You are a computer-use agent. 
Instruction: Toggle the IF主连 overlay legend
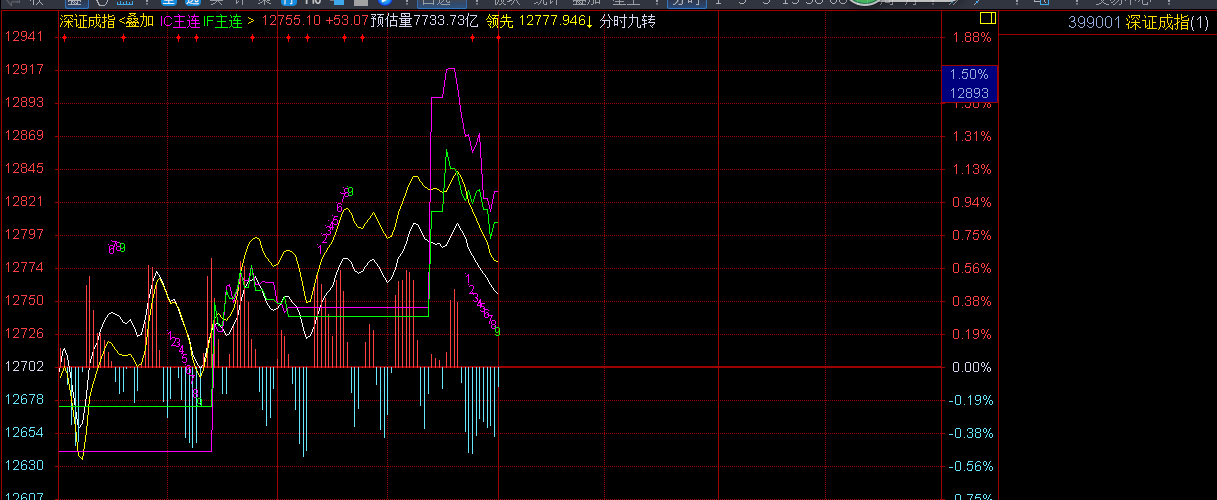(222, 21)
